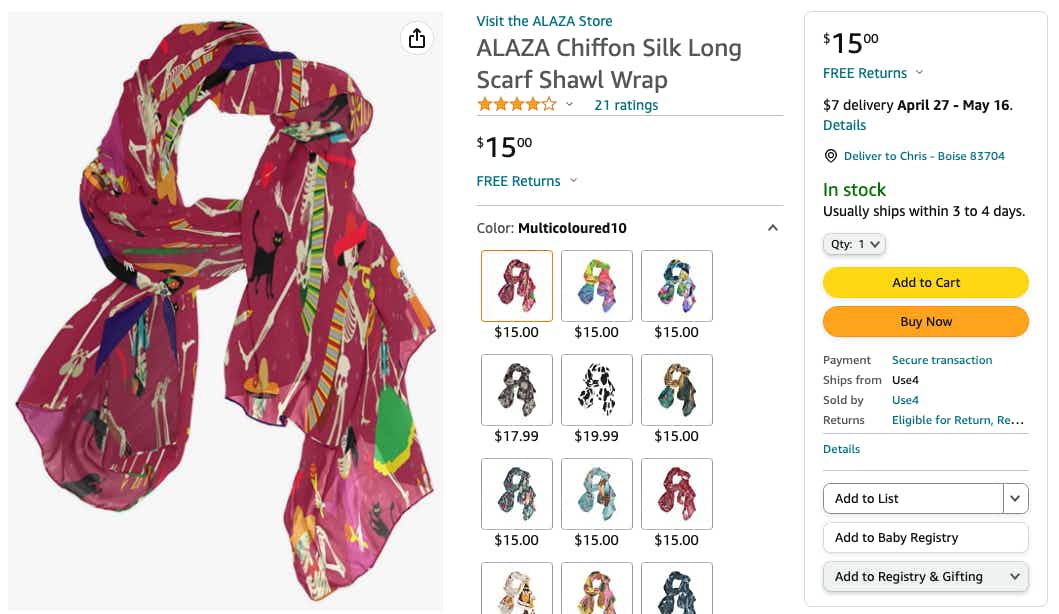Select the $17.99 scarf color swatch

coord(517,390)
